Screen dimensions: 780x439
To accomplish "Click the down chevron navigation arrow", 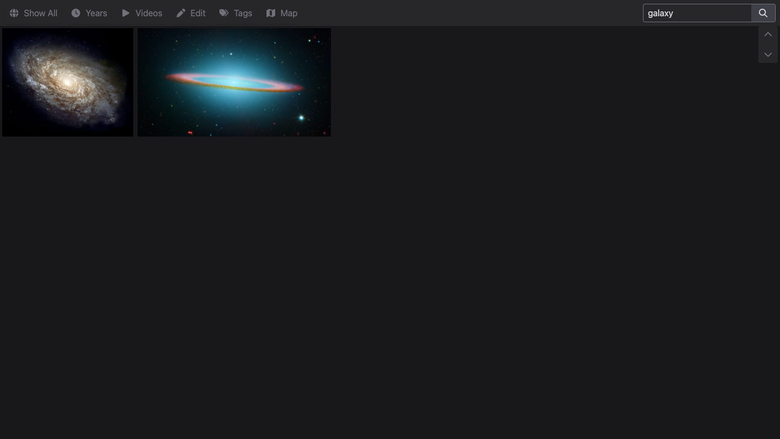I will click(768, 54).
